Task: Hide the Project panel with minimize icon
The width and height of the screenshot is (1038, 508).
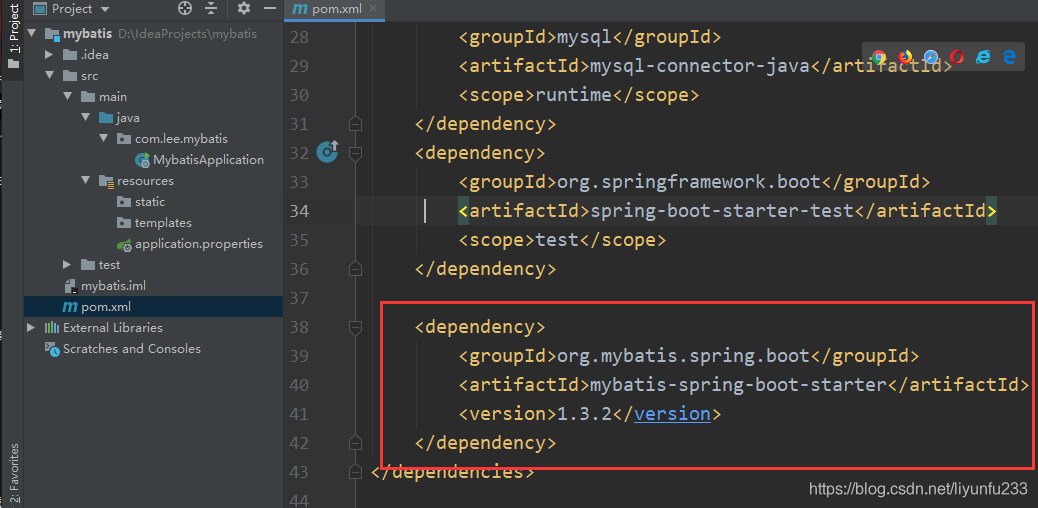Action: point(269,9)
